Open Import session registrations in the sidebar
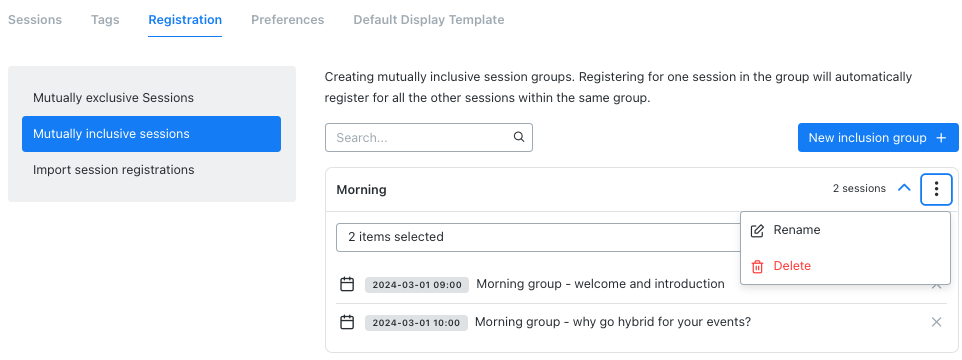 (x=152, y=169)
